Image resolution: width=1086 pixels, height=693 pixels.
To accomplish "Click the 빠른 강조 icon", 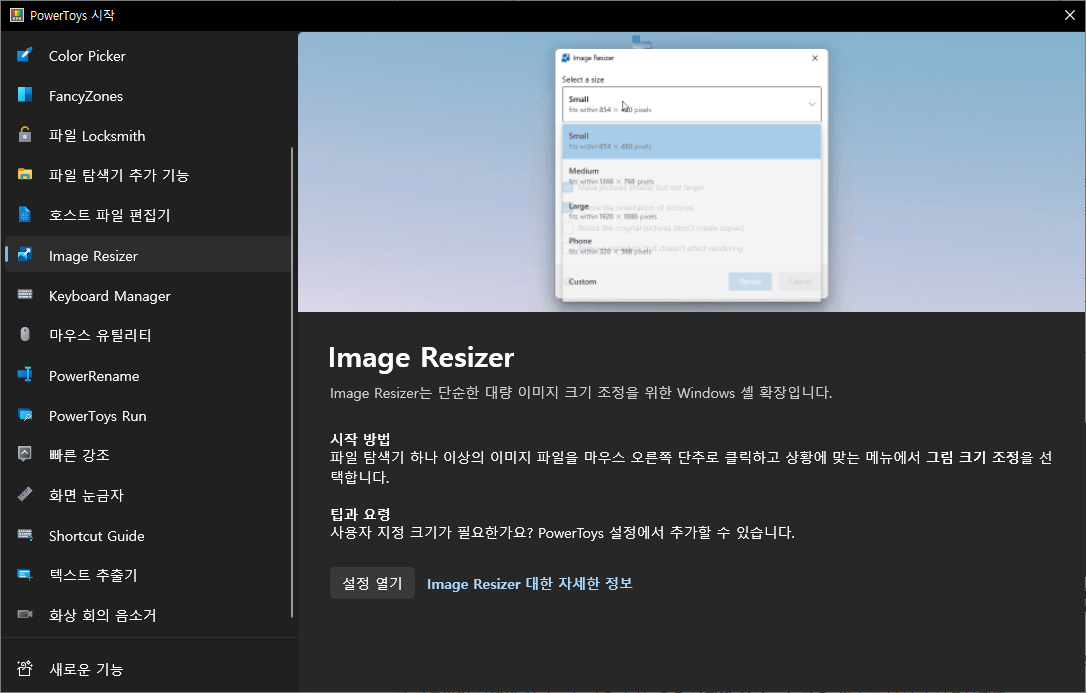I will pyautogui.click(x=25, y=454).
